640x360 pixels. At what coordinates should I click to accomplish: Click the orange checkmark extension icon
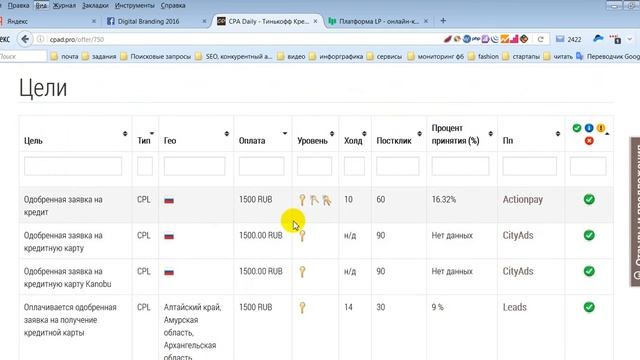point(505,39)
